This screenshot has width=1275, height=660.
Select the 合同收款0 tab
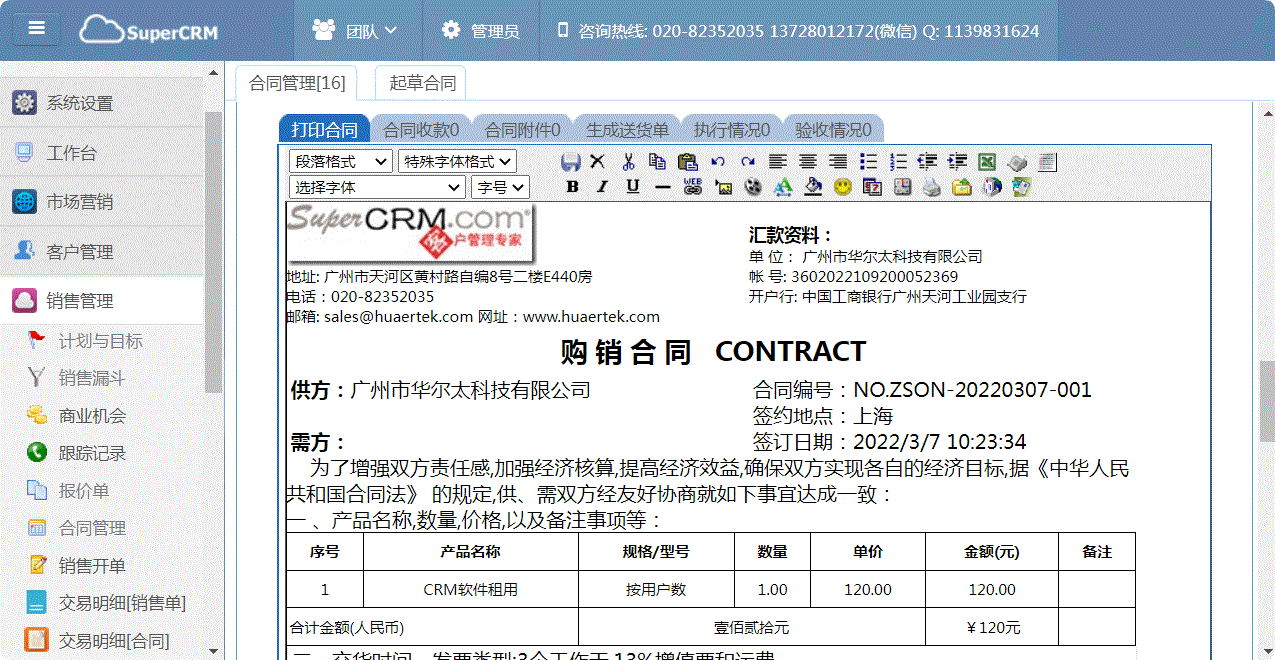pyautogui.click(x=421, y=129)
